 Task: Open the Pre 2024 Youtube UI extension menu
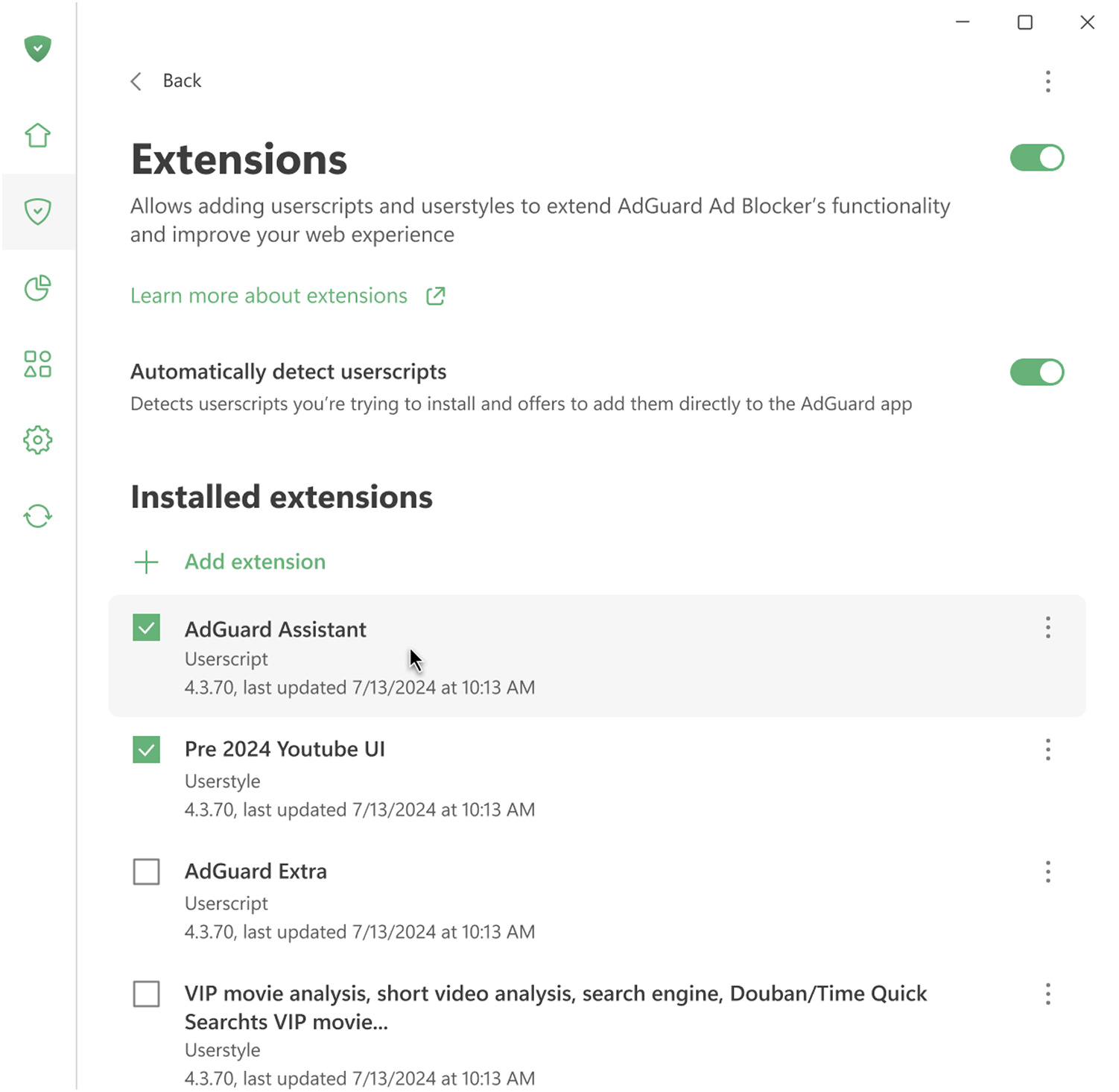(1047, 749)
